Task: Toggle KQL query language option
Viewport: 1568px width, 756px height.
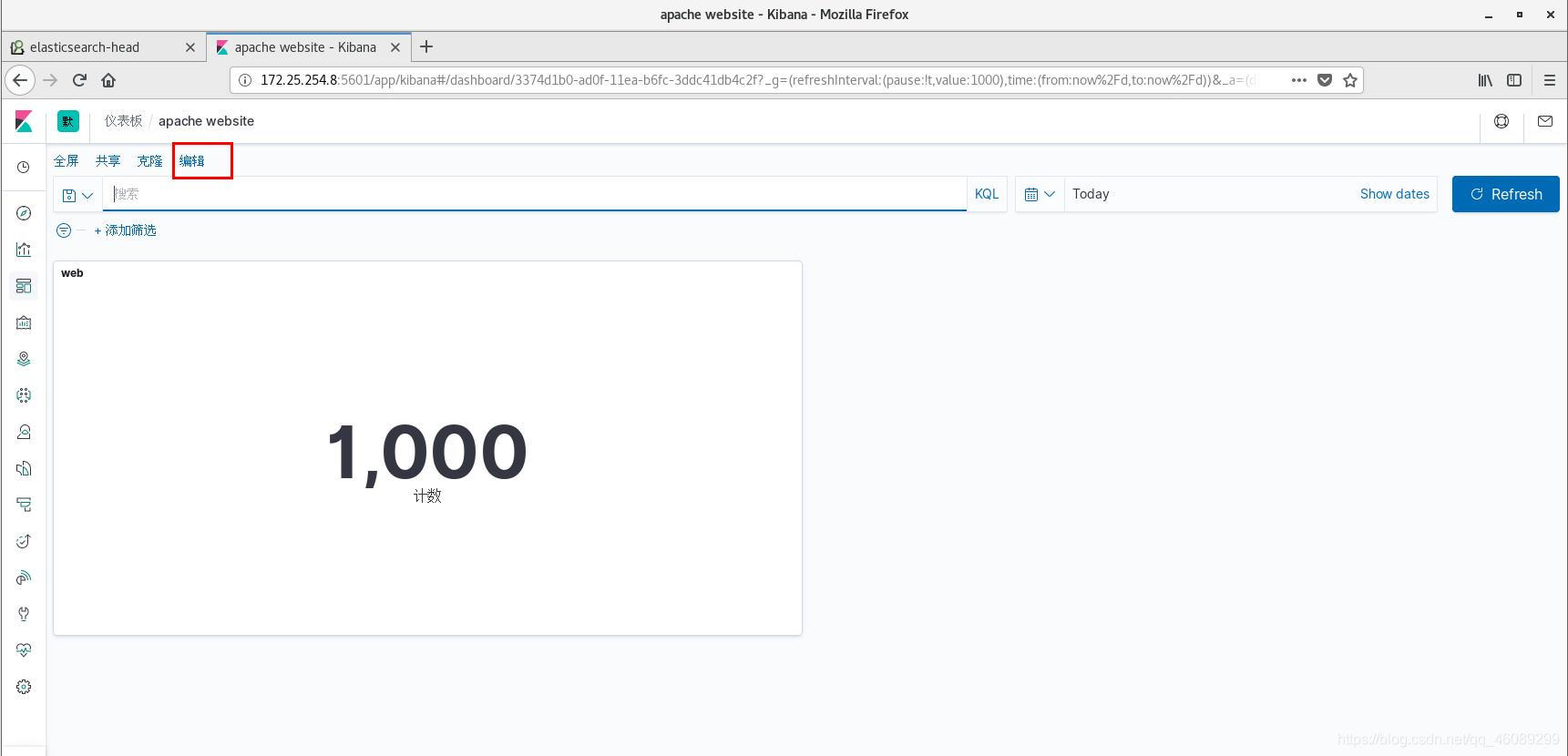Action: click(987, 194)
